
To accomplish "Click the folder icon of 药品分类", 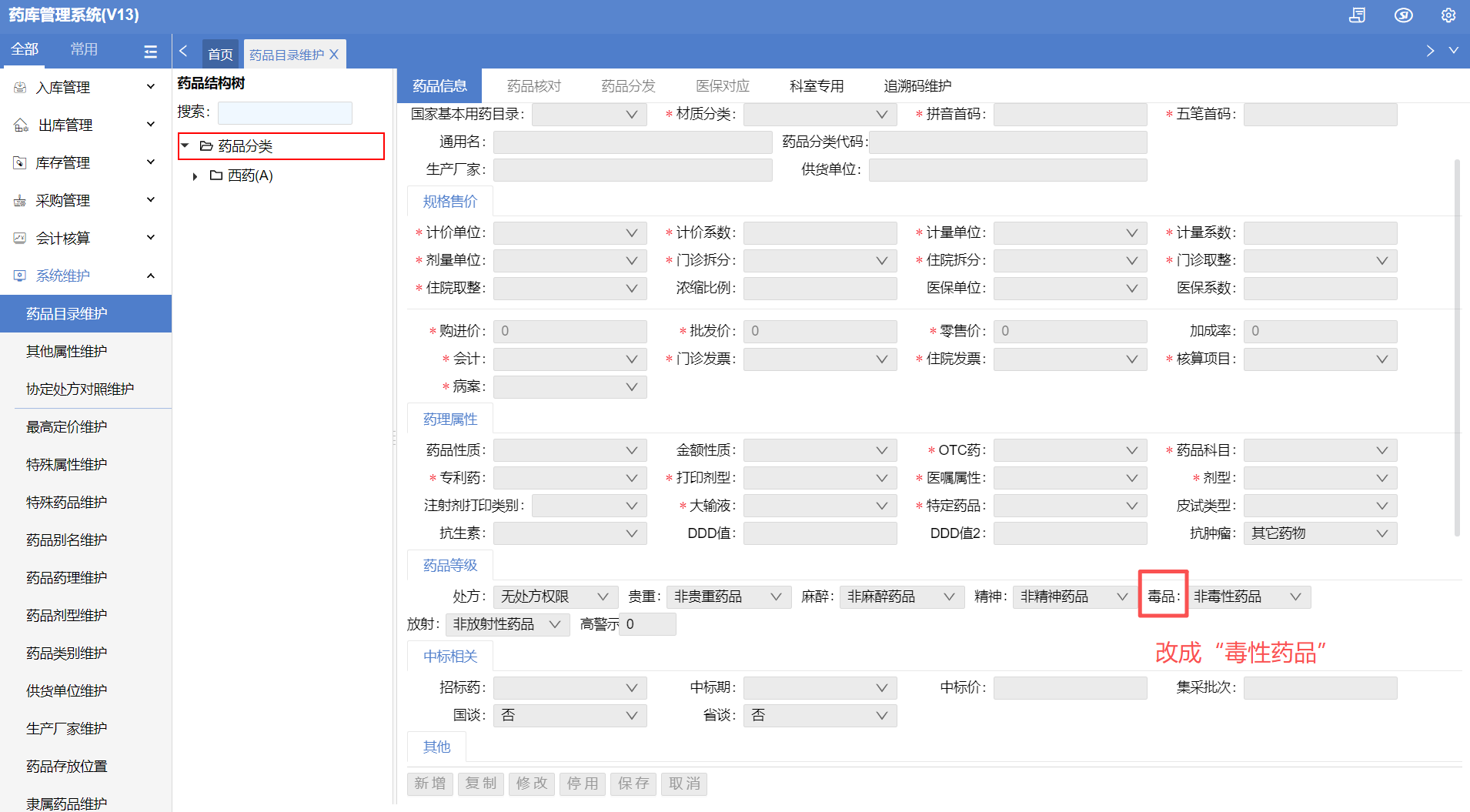I will 206,146.
